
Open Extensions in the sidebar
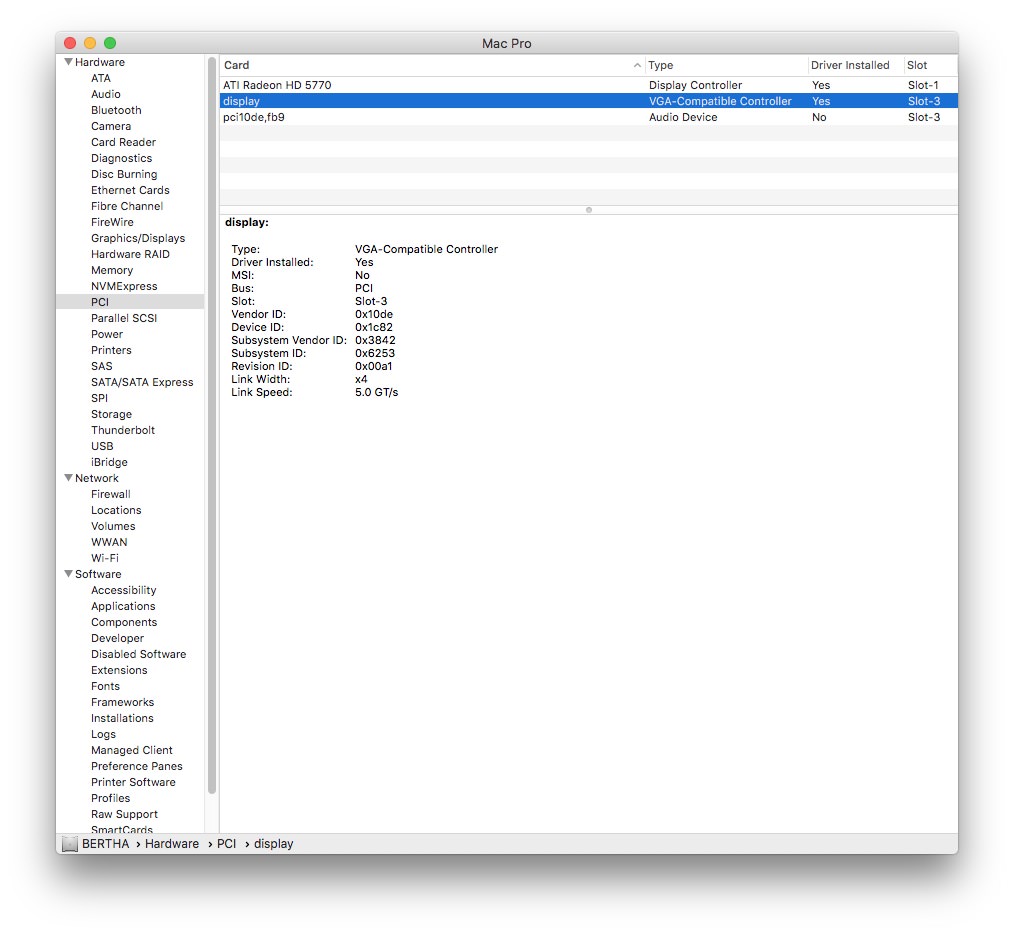(x=119, y=670)
